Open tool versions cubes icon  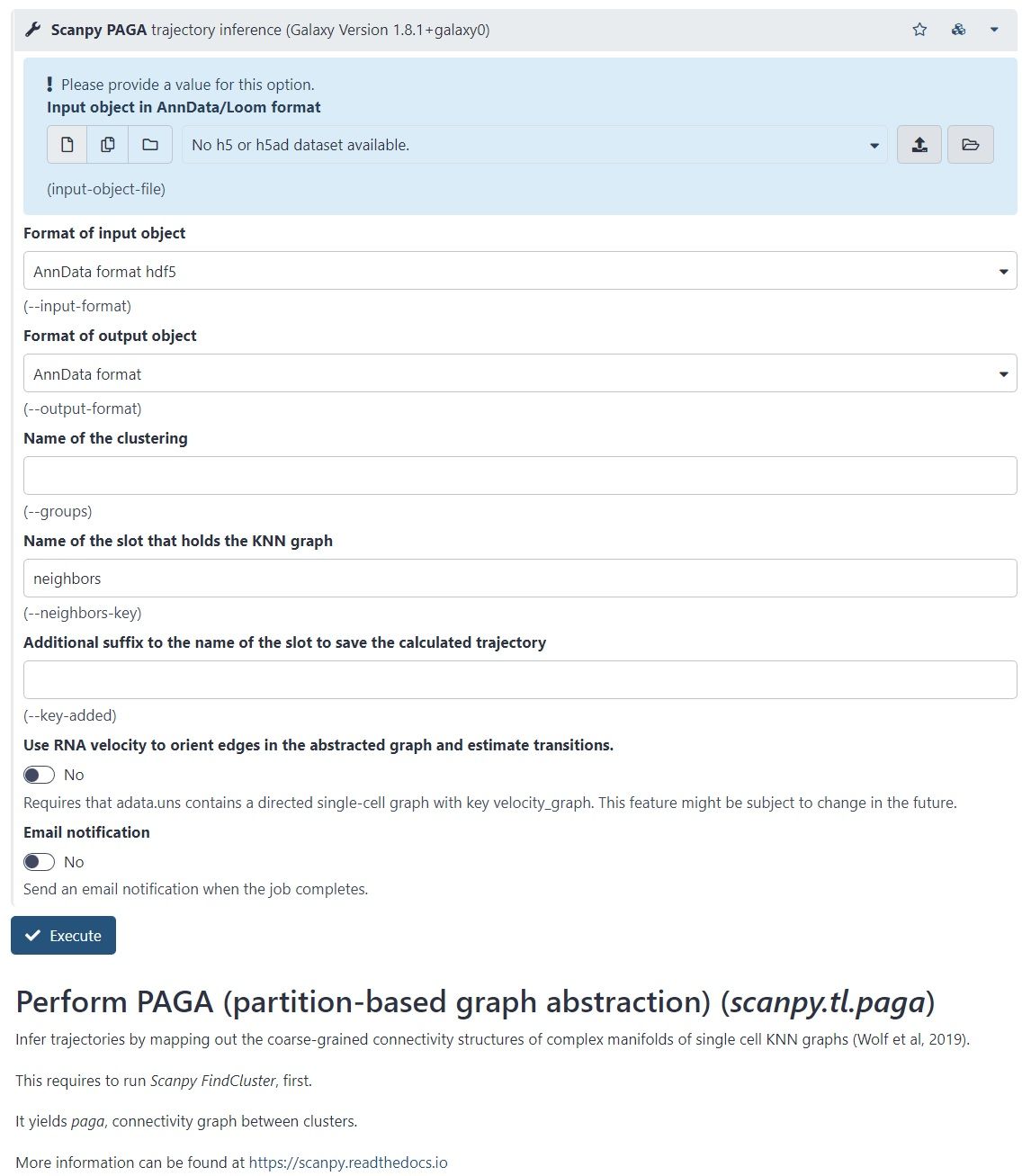[958, 30]
